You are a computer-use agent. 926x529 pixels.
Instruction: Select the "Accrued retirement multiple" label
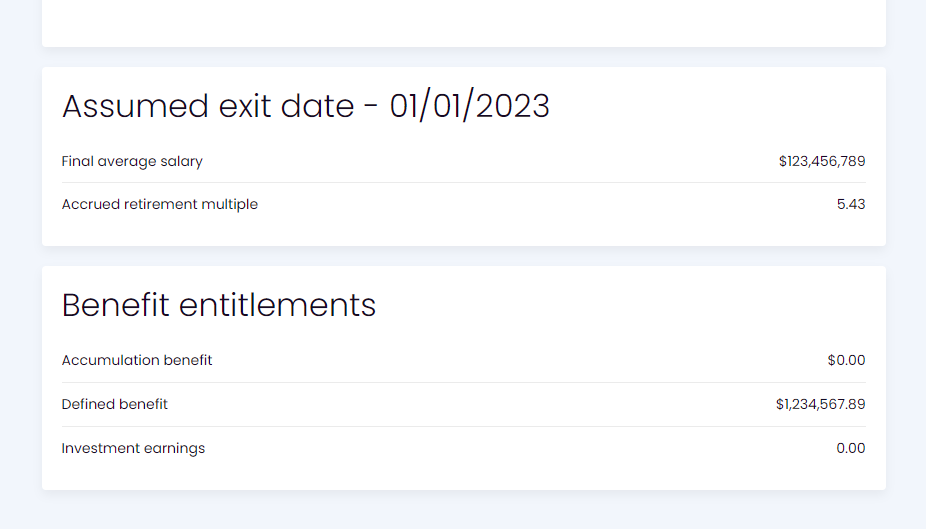(x=160, y=204)
